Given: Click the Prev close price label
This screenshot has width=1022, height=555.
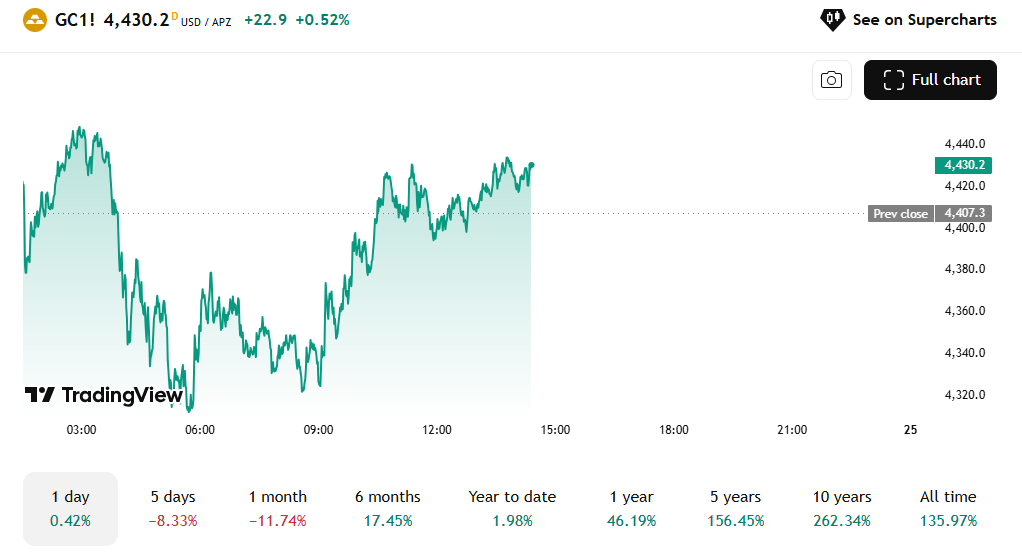Looking at the screenshot, I should pyautogui.click(x=900, y=213).
